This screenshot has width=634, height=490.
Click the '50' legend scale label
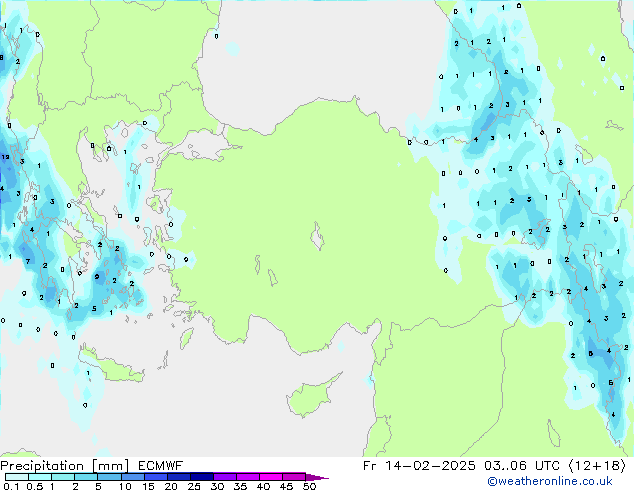309,486
